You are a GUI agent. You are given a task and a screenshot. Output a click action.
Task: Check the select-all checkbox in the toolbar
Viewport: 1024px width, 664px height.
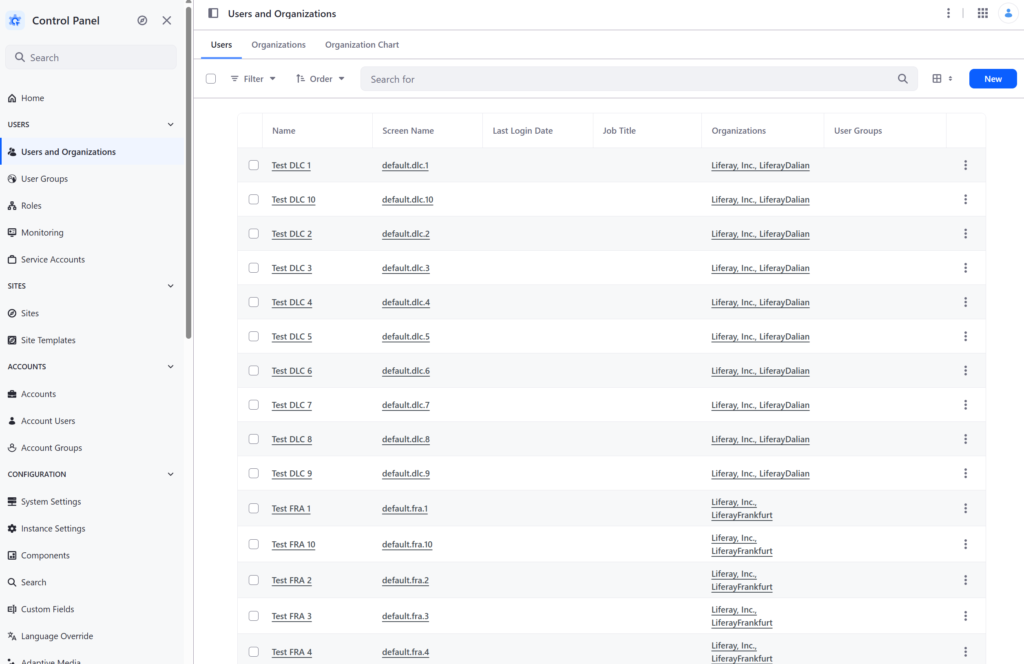[211, 79]
